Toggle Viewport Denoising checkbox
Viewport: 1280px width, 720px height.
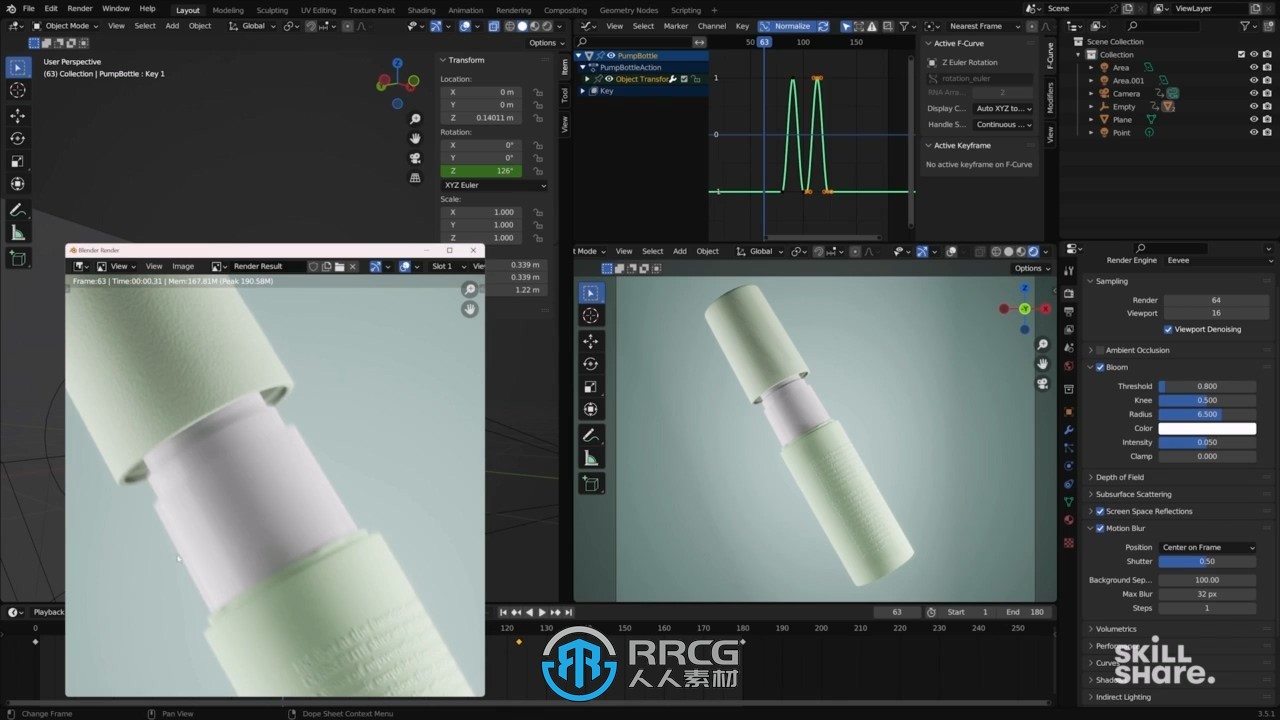1168,329
